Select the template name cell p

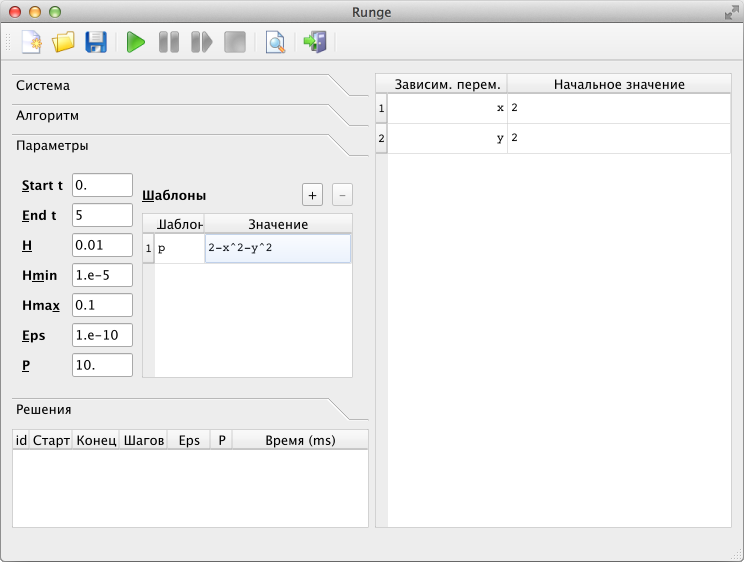tap(179, 248)
